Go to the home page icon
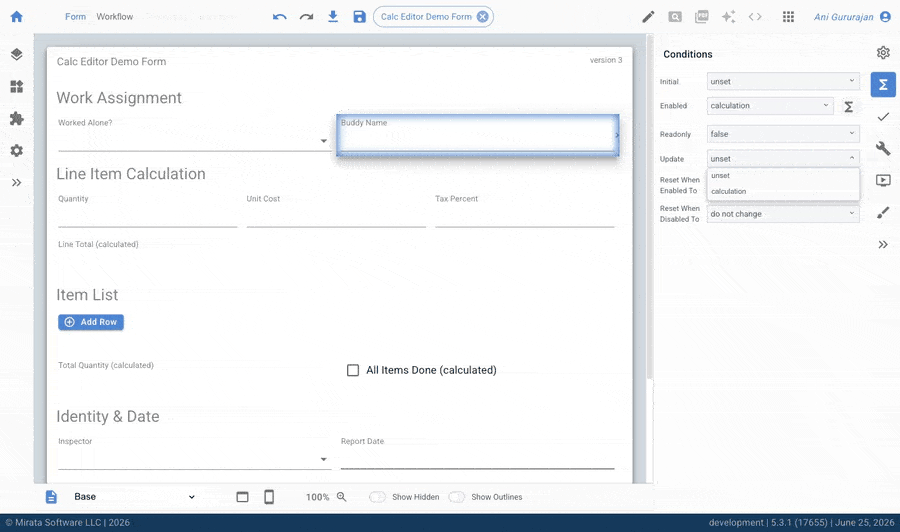The width and height of the screenshot is (900, 532). [x=17, y=17]
